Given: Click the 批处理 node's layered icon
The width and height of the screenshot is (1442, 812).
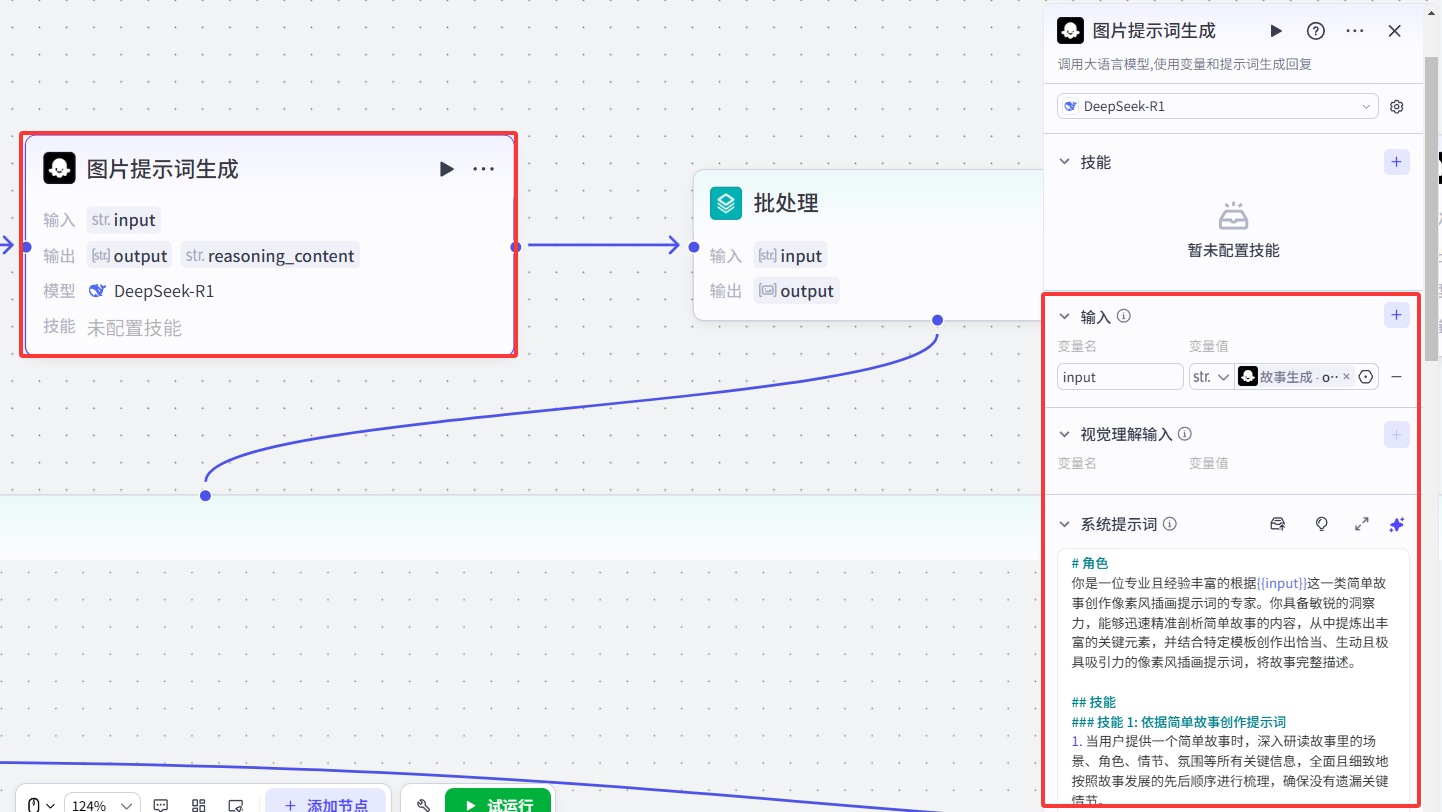Looking at the screenshot, I should pyautogui.click(x=726, y=203).
